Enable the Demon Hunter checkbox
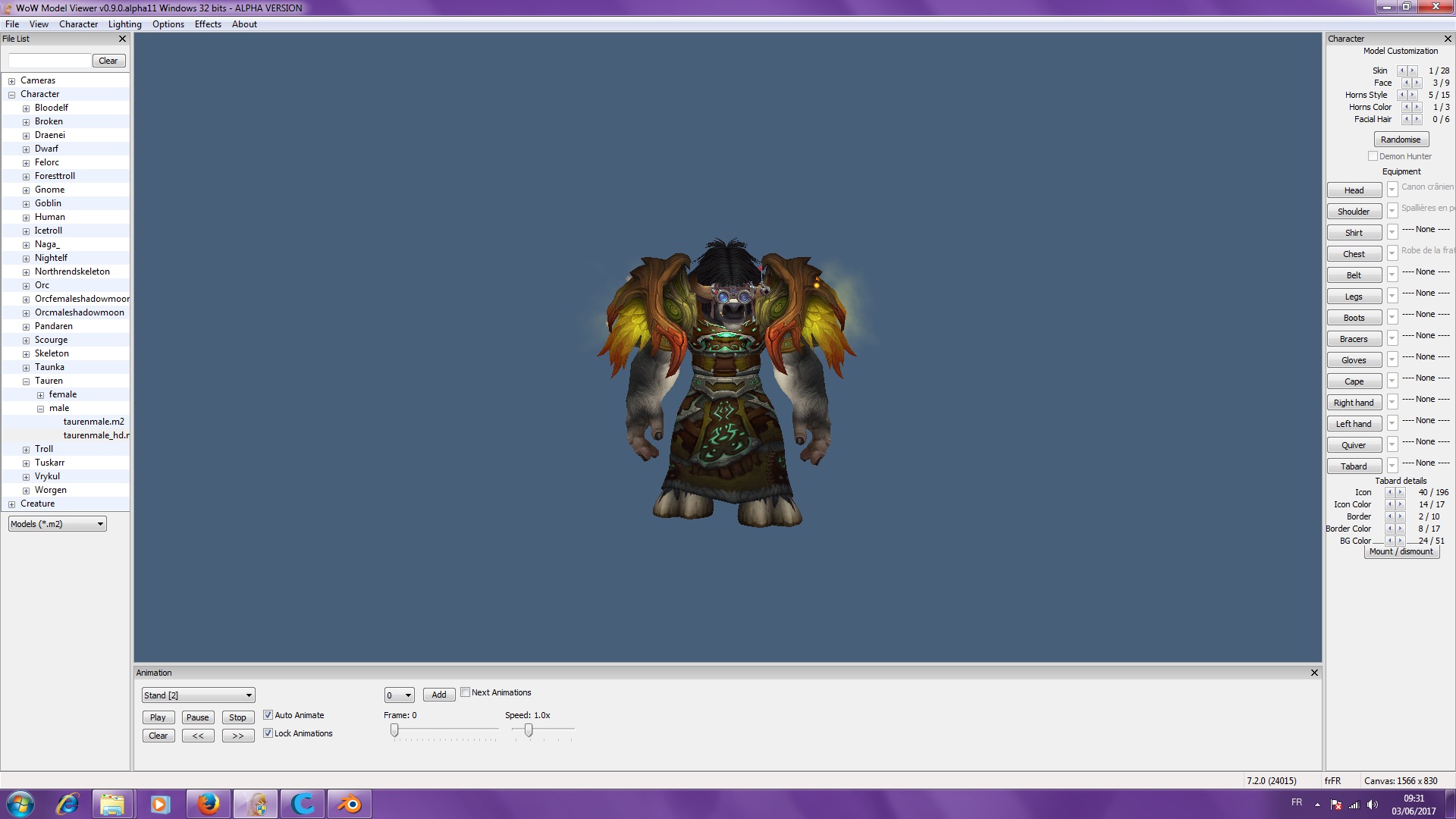Image resolution: width=1456 pixels, height=819 pixels. coord(1373,156)
